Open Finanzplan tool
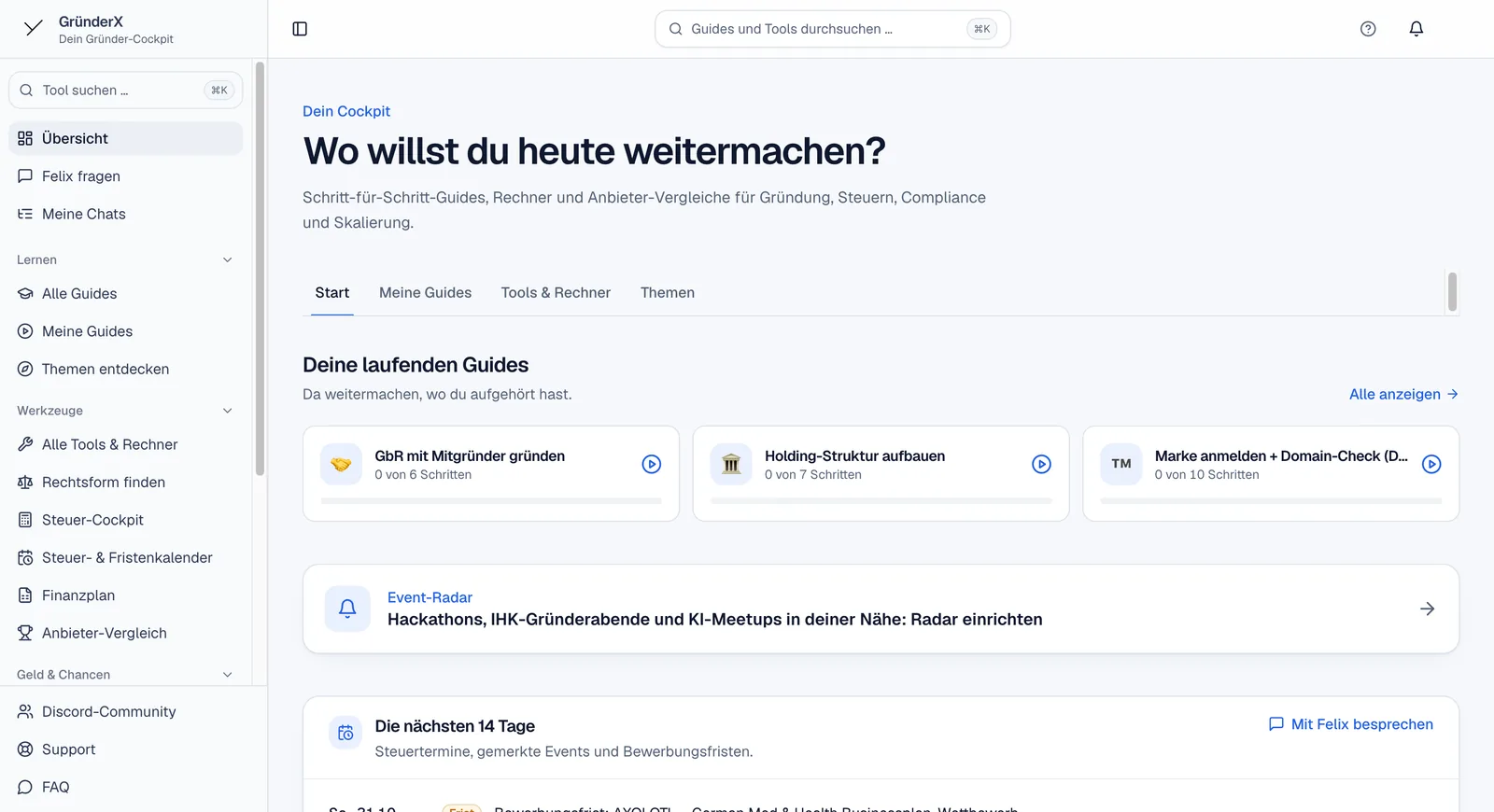Screen dimensions: 1494x812 tap(126, 595)
